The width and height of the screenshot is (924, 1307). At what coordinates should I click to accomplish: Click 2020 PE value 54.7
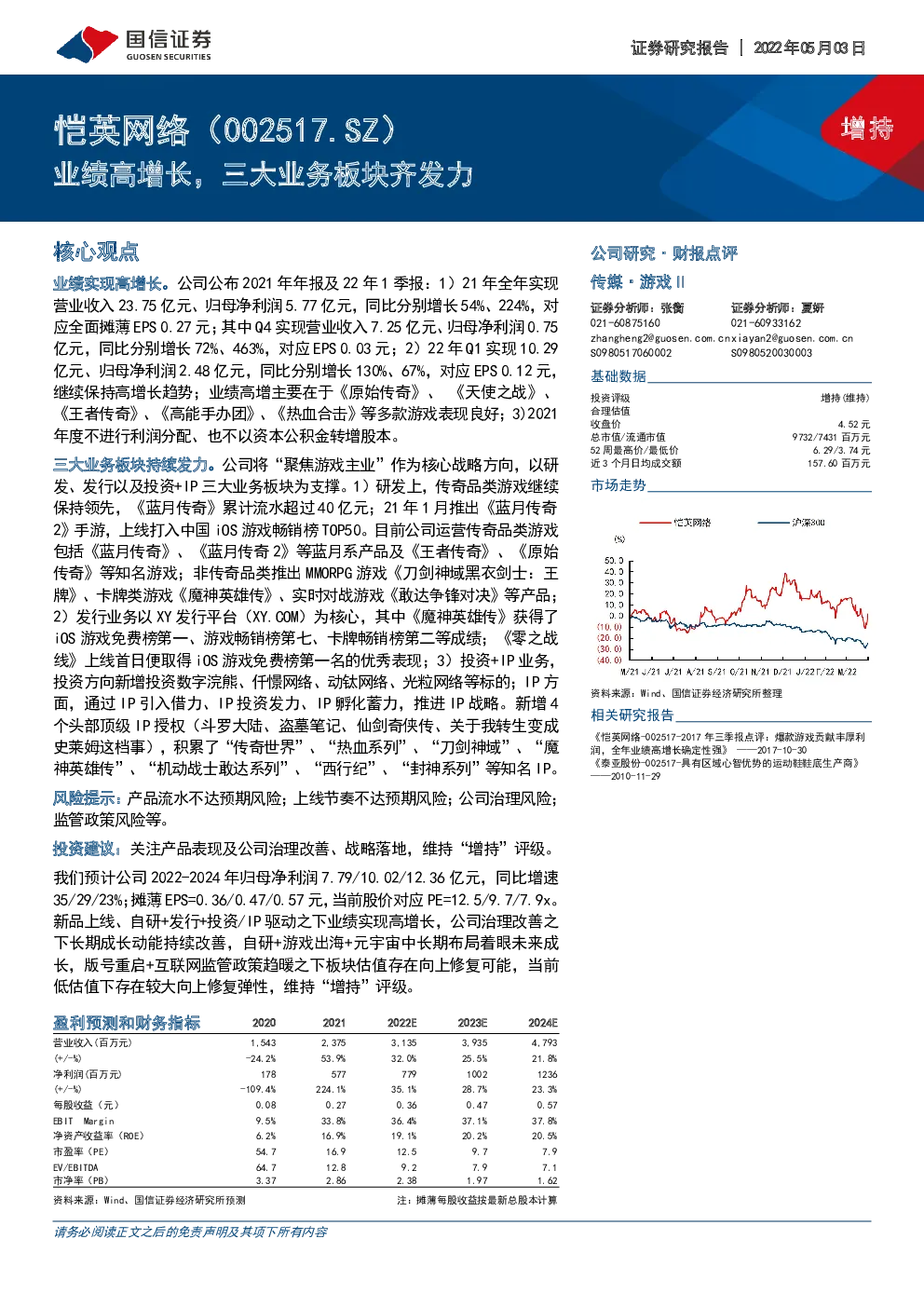click(266, 1152)
